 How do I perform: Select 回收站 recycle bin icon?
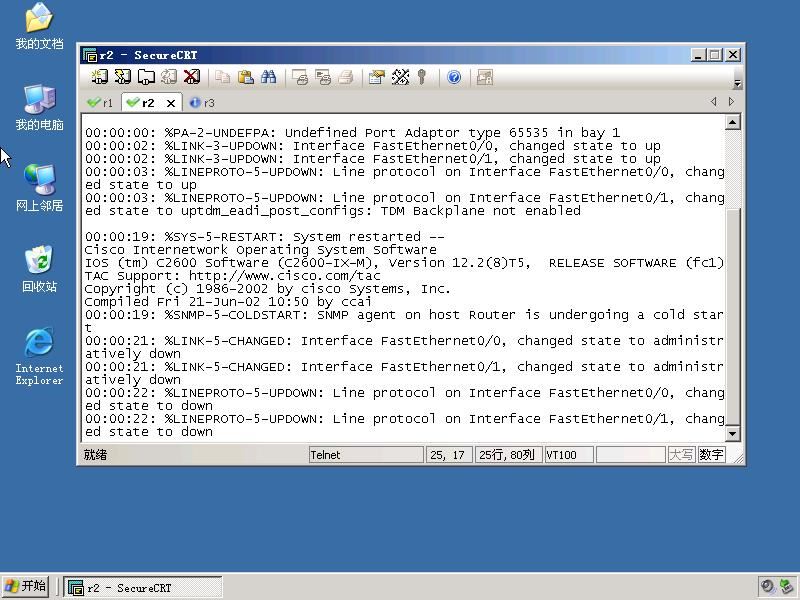pyautogui.click(x=39, y=269)
